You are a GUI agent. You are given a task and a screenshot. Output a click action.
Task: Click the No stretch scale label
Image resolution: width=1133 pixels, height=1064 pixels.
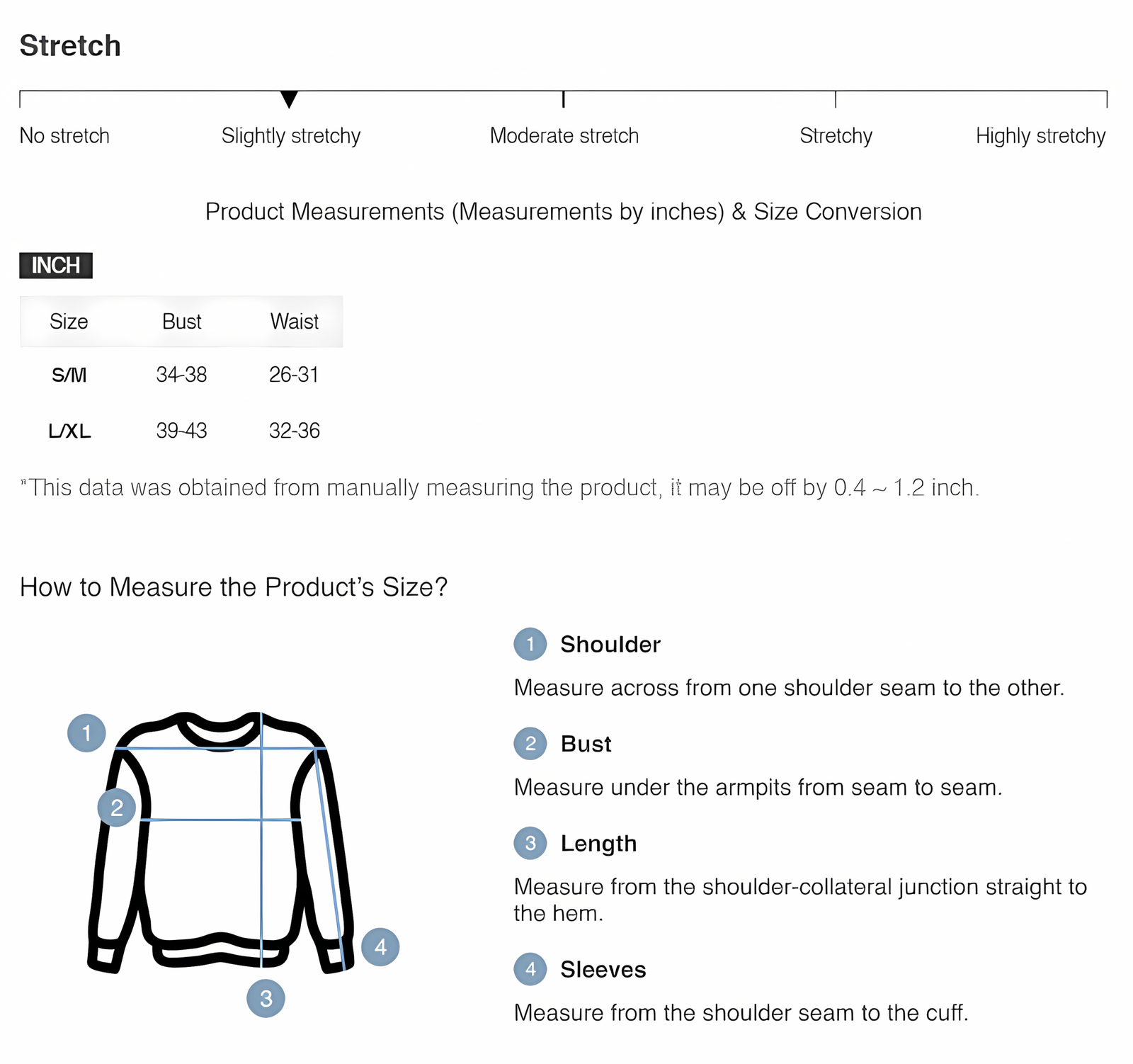coord(64,135)
